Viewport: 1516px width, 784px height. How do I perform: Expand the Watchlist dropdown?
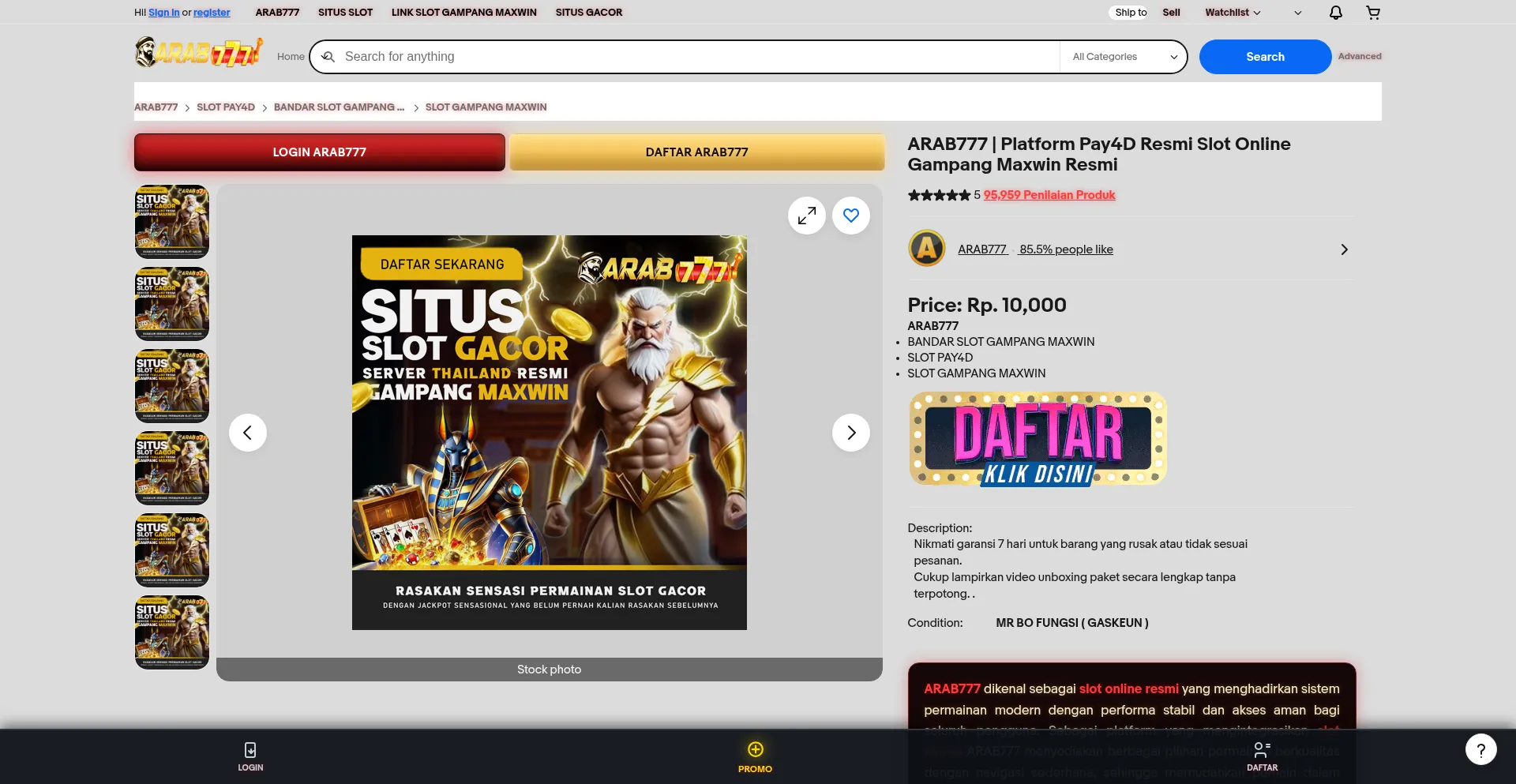[x=1233, y=13]
